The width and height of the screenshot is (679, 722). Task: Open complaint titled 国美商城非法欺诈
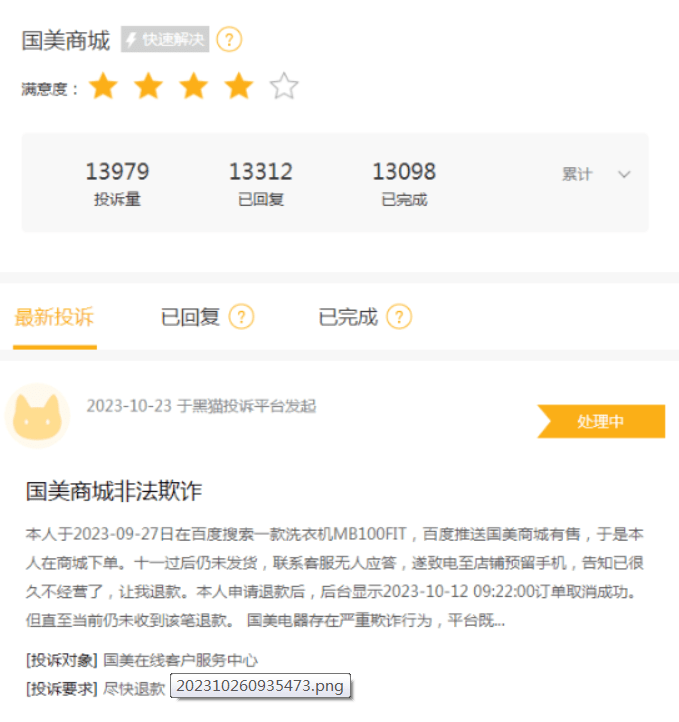pos(114,491)
